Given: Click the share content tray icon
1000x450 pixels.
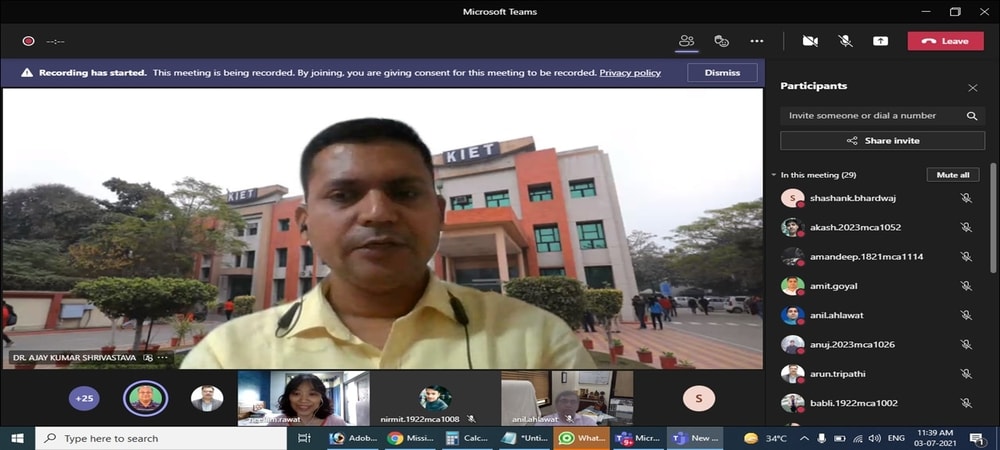Looking at the screenshot, I should tap(880, 41).
